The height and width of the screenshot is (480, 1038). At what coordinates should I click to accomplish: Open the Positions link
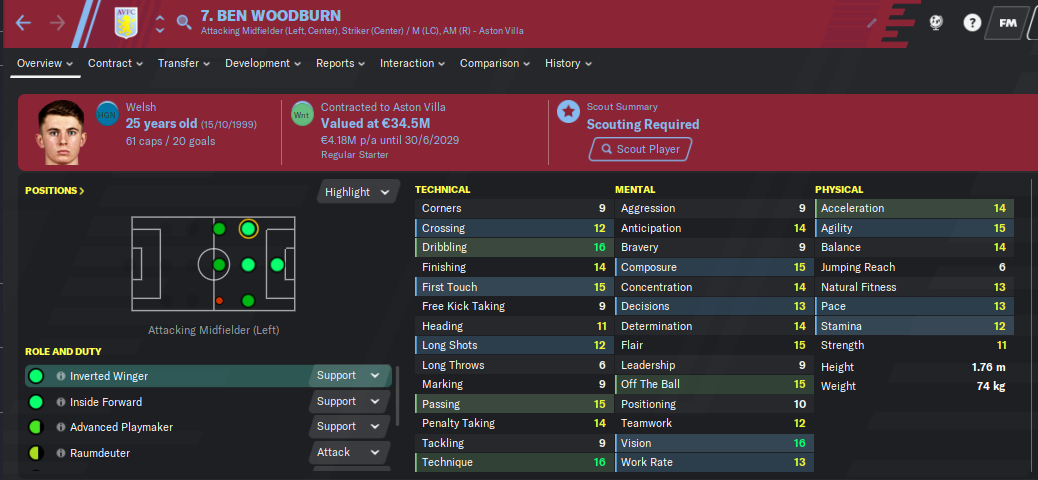coord(55,191)
